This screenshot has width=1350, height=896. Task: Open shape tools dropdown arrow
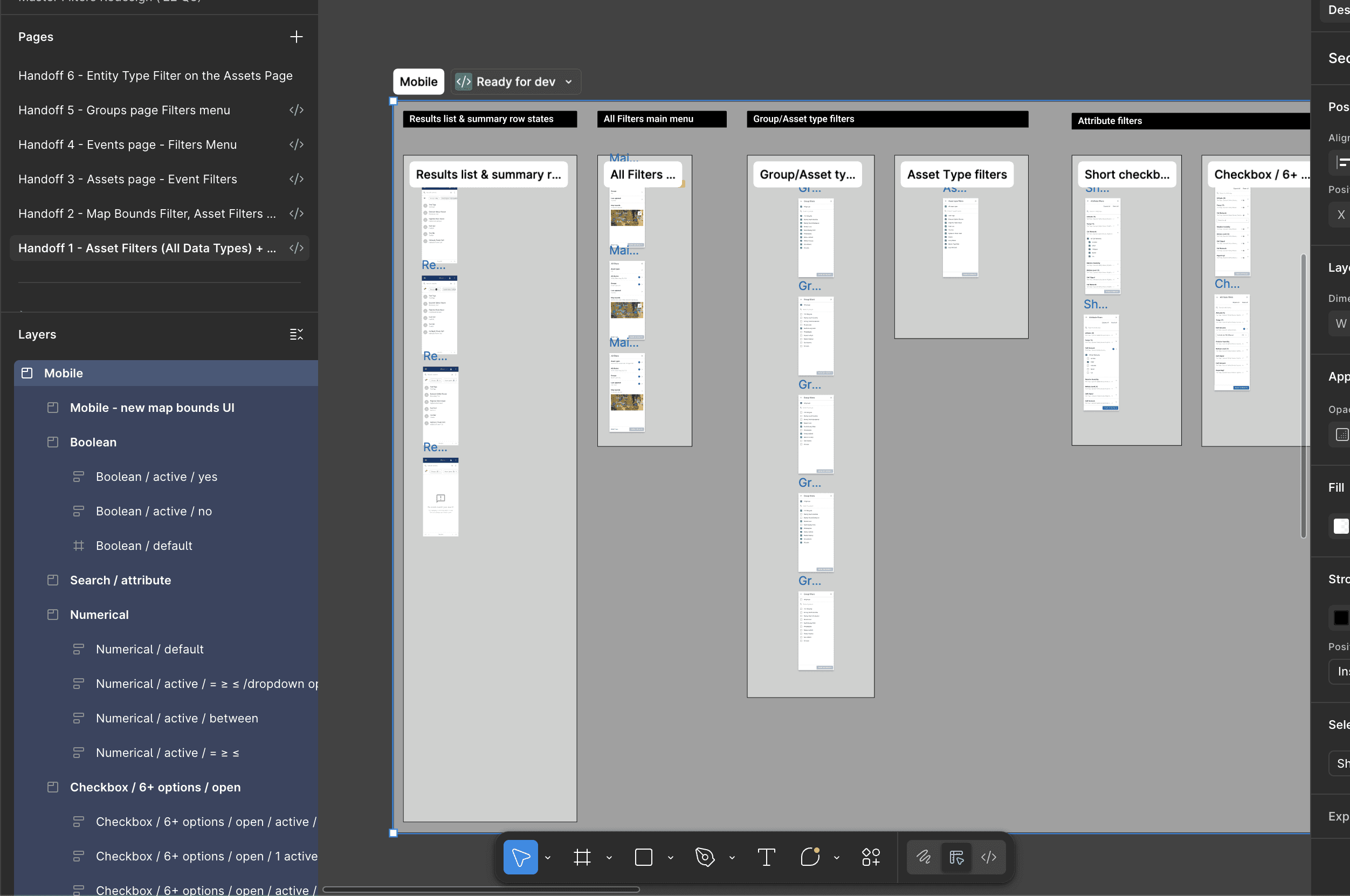(x=670, y=857)
